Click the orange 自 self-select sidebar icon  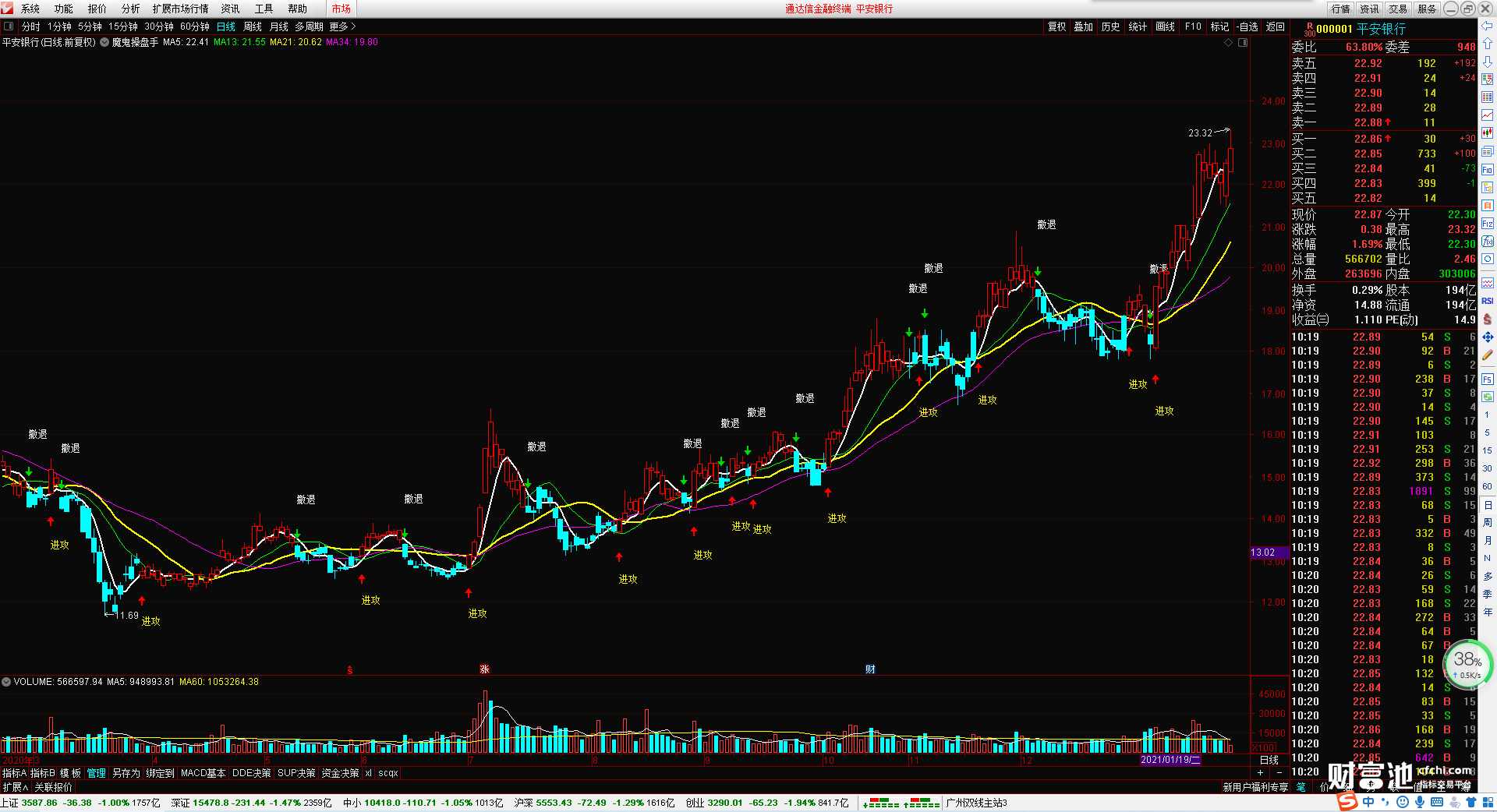[1488, 205]
